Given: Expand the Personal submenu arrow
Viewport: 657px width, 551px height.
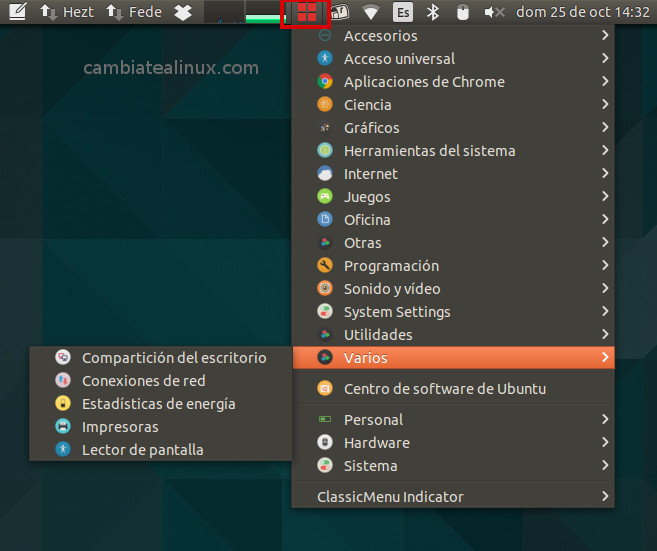Looking at the screenshot, I should (x=605, y=419).
